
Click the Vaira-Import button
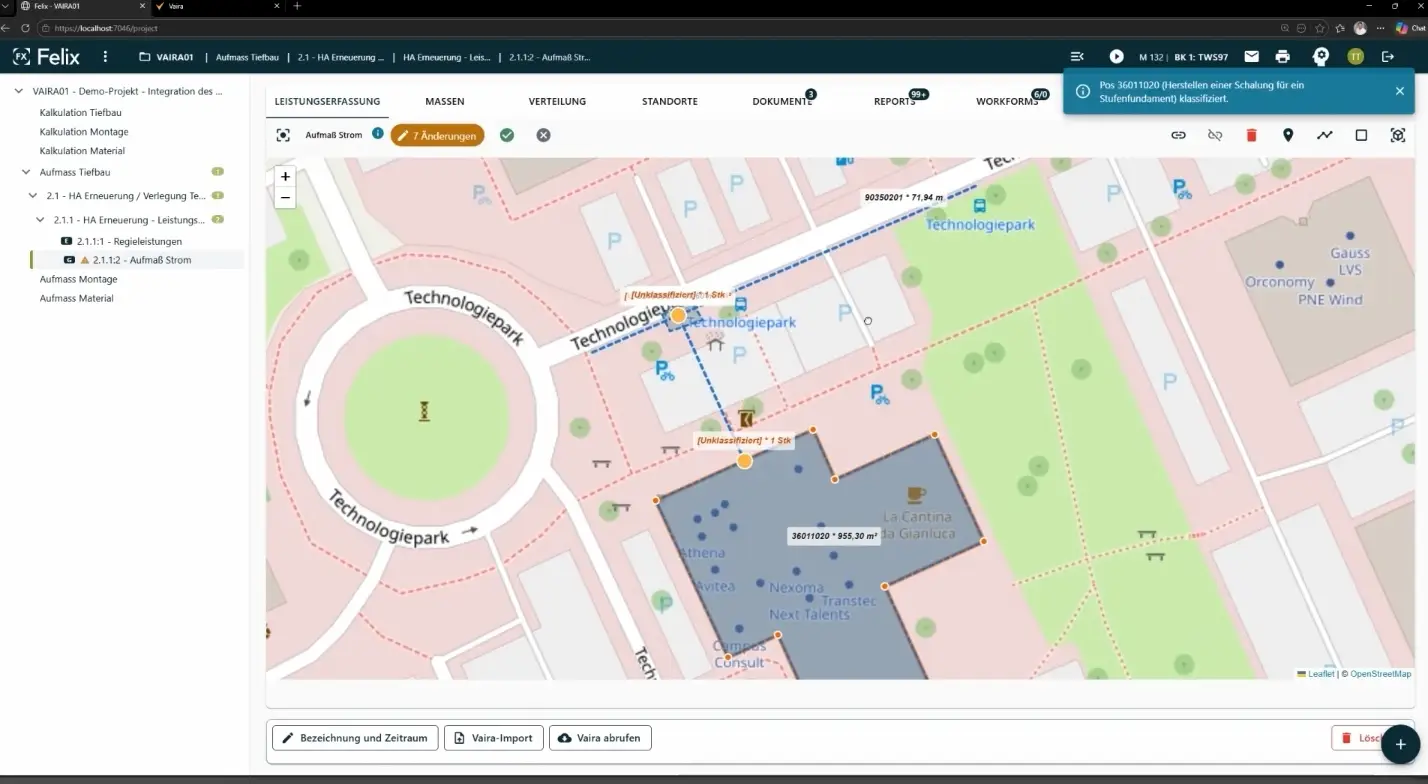pyautogui.click(x=493, y=738)
